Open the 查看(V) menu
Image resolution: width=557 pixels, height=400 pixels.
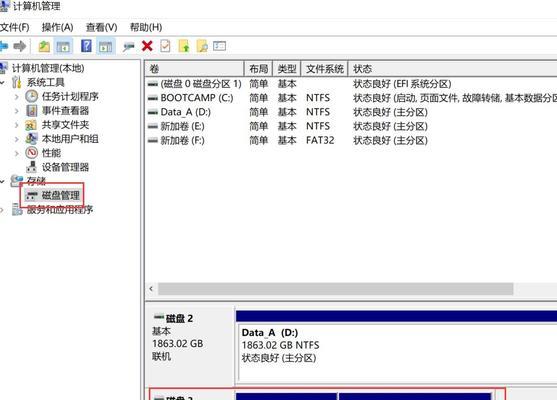click(102, 27)
